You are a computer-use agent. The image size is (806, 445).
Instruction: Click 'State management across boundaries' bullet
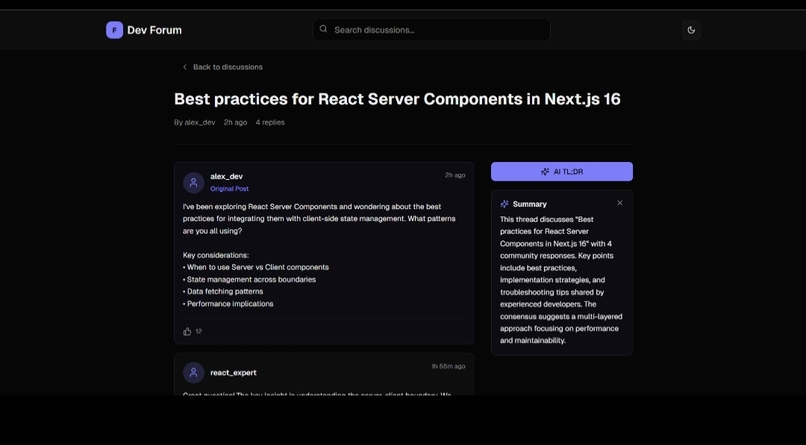(x=249, y=280)
